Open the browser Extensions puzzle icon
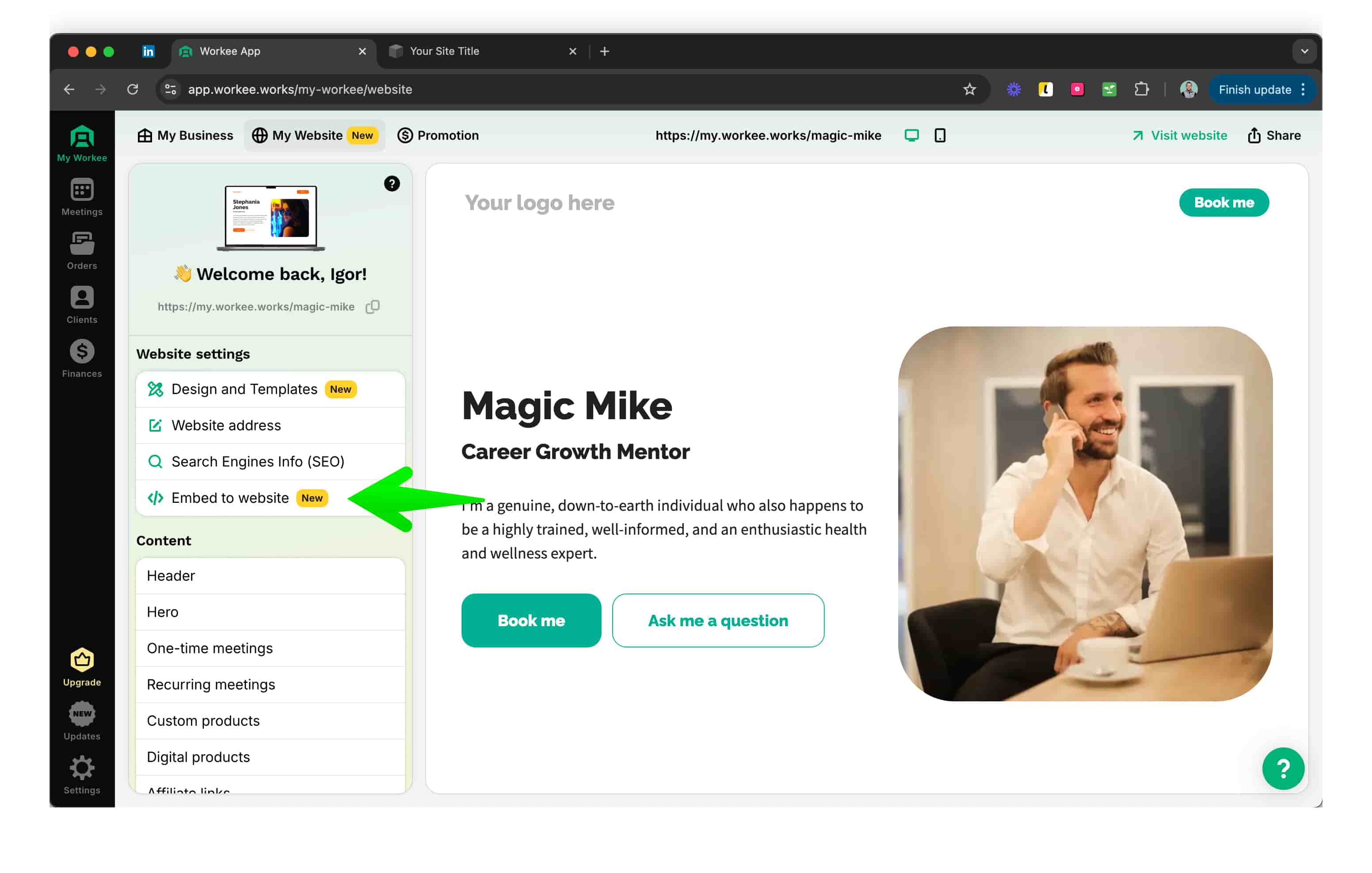Screen dimensions: 1372x873 [x=1141, y=89]
